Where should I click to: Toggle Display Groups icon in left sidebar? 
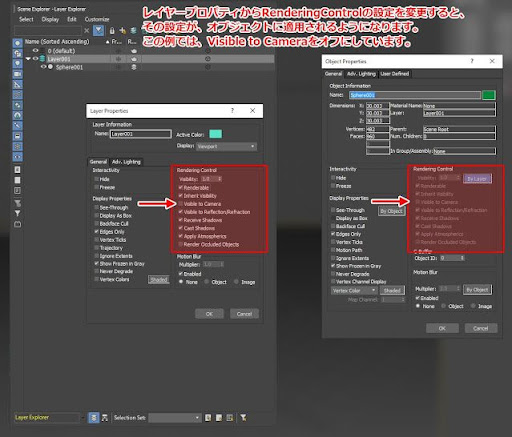click(x=17, y=105)
